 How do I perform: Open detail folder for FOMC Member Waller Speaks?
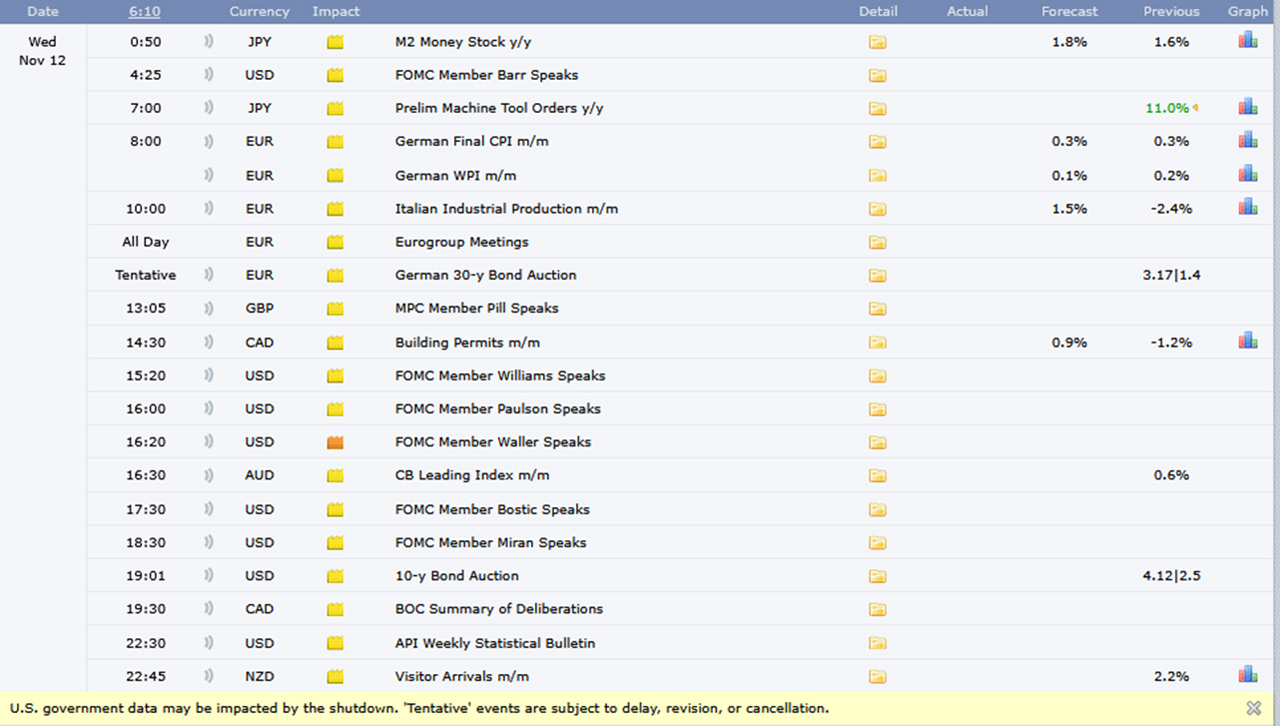coord(877,442)
